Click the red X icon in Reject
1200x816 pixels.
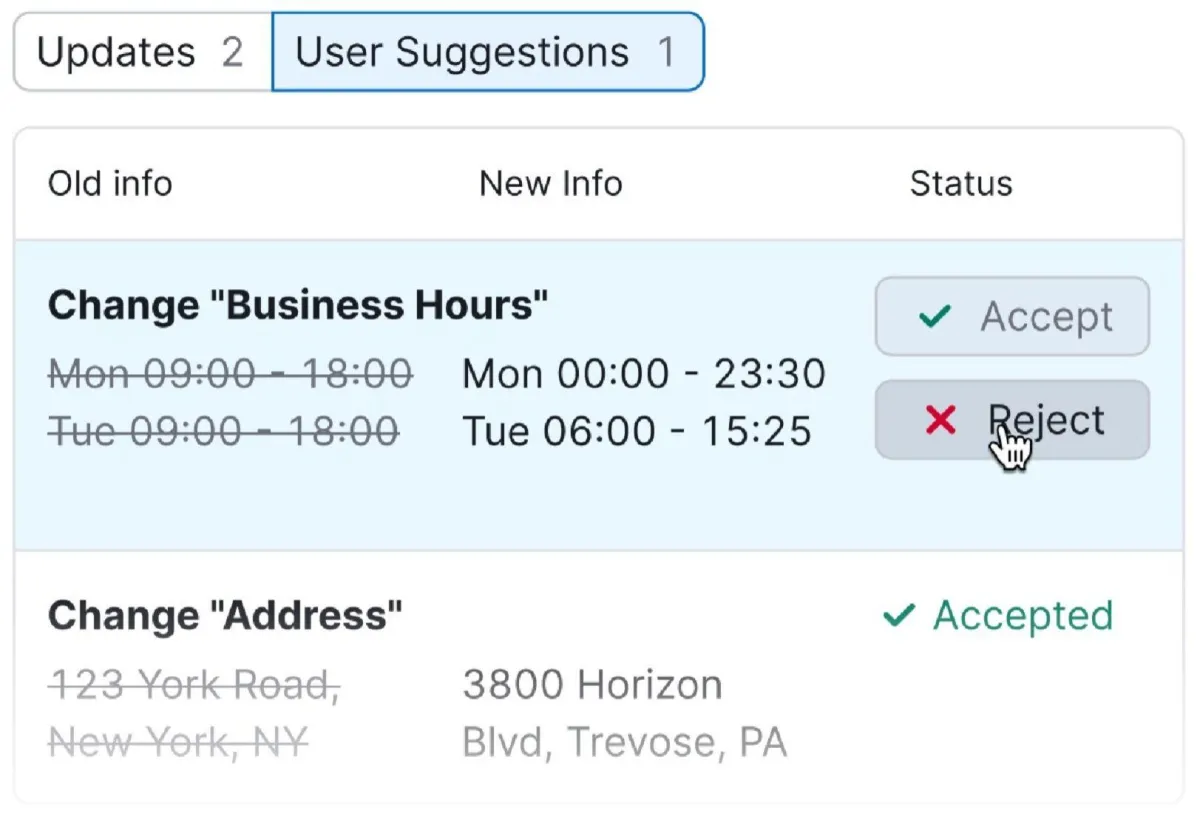[940, 421]
